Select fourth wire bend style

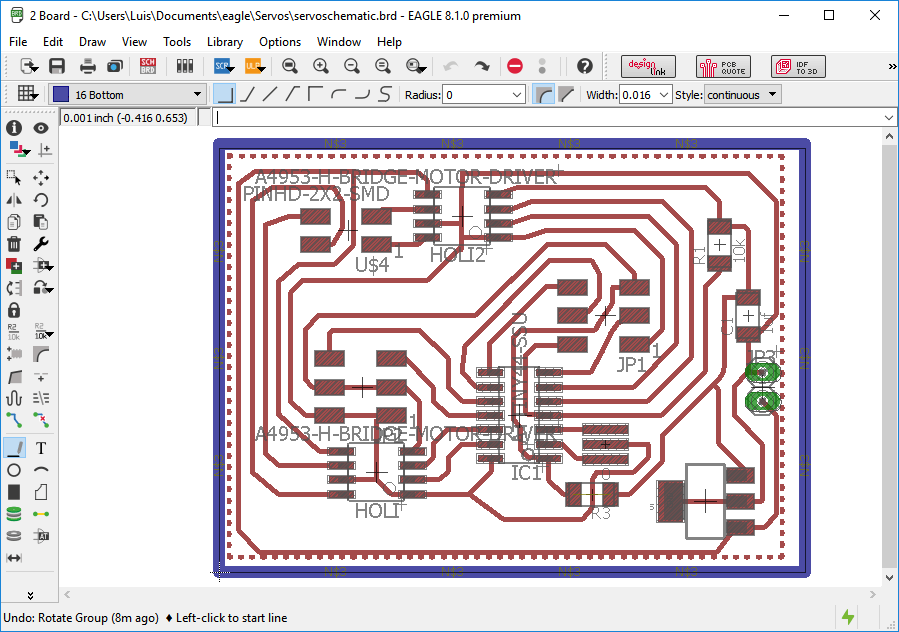click(x=292, y=95)
